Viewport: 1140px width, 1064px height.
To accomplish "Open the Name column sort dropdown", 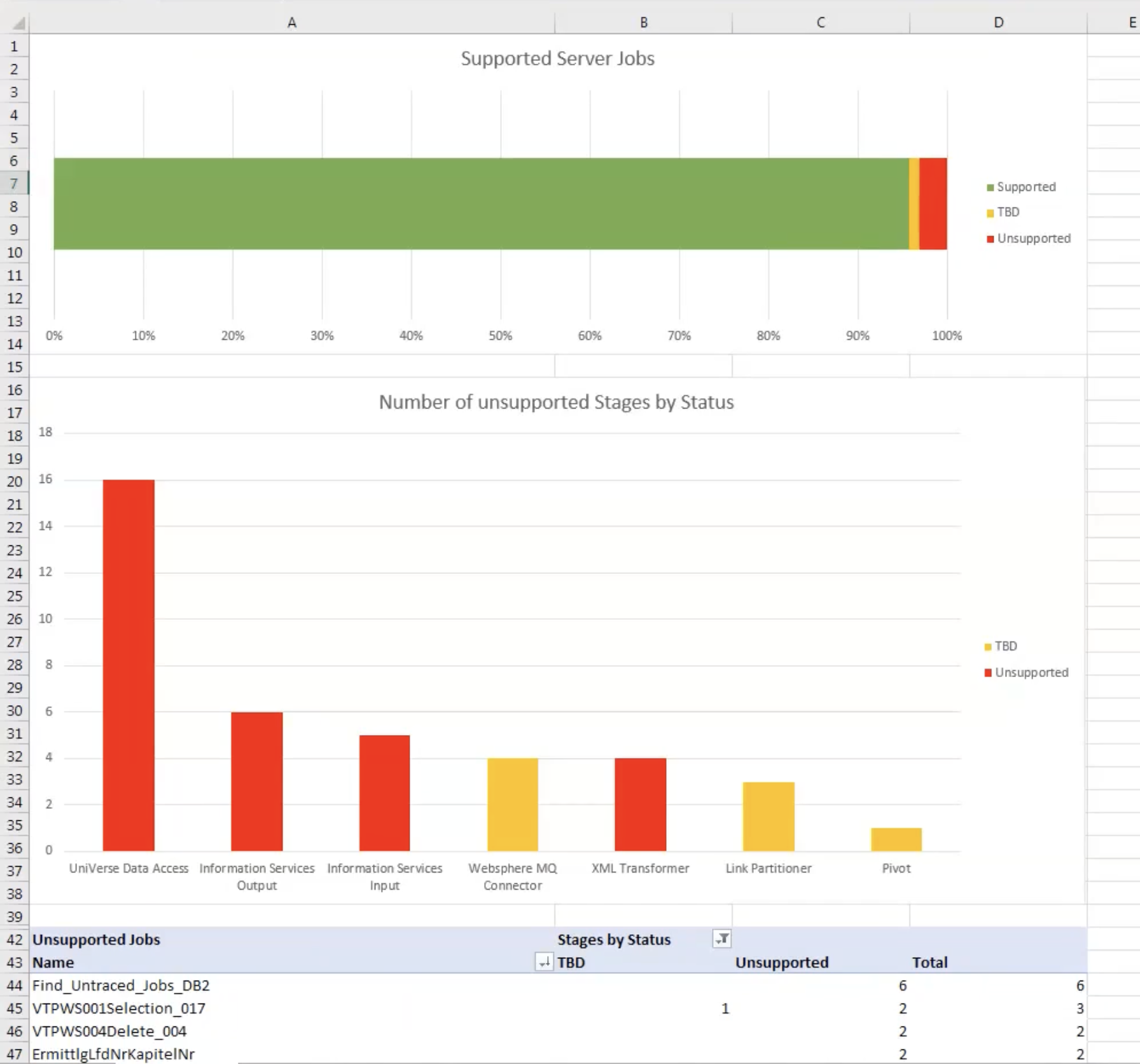I will 543,962.
